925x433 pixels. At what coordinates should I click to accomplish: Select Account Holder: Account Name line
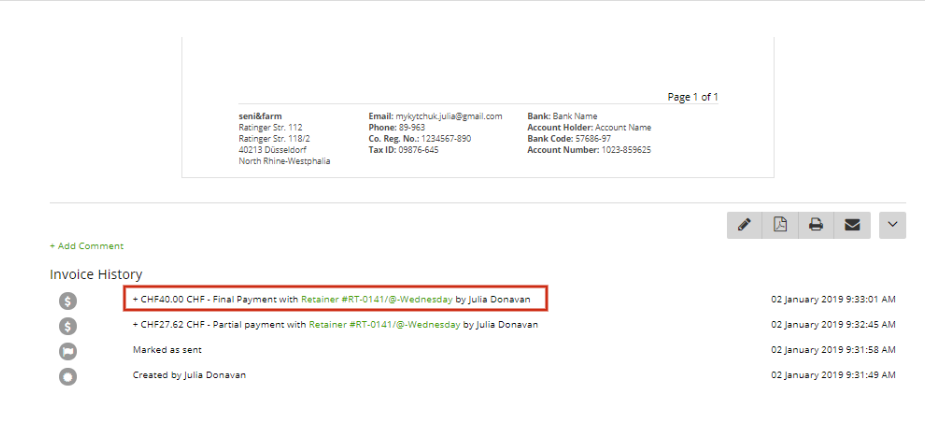pos(589,127)
